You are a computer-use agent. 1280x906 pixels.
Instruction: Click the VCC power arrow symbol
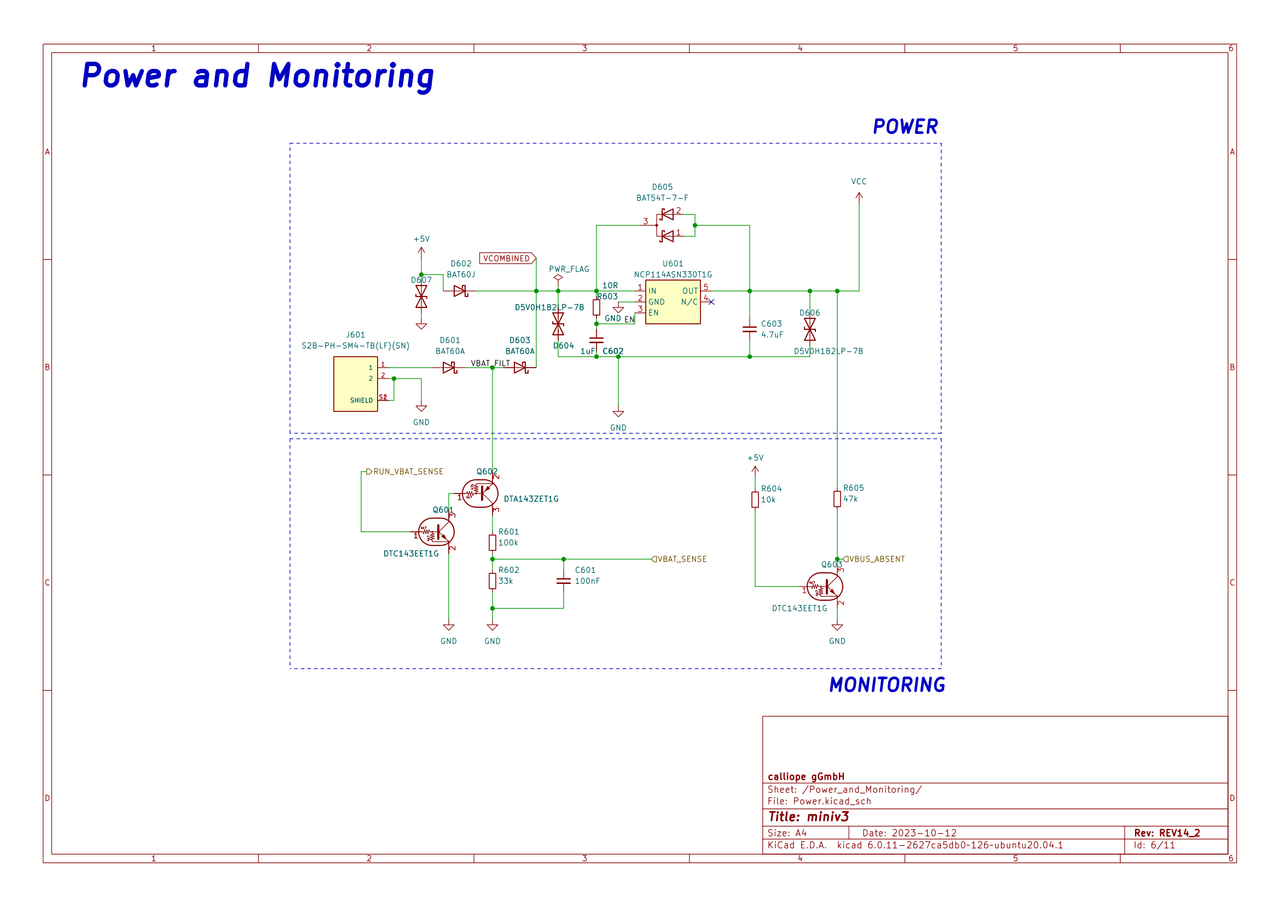coord(859,198)
